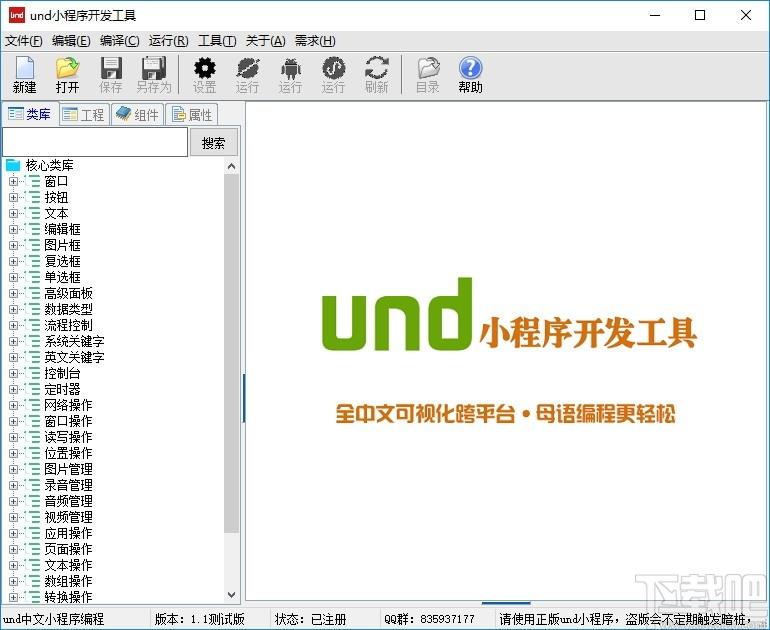Open 帮助 question mark help icon

[x=470, y=68]
